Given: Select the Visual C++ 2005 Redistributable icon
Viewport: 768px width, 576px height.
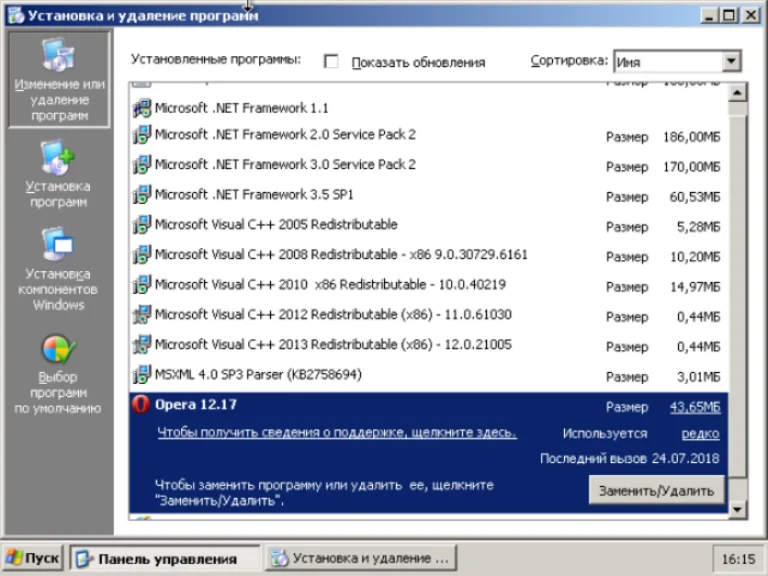Looking at the screenshot, I should point(142,224).
